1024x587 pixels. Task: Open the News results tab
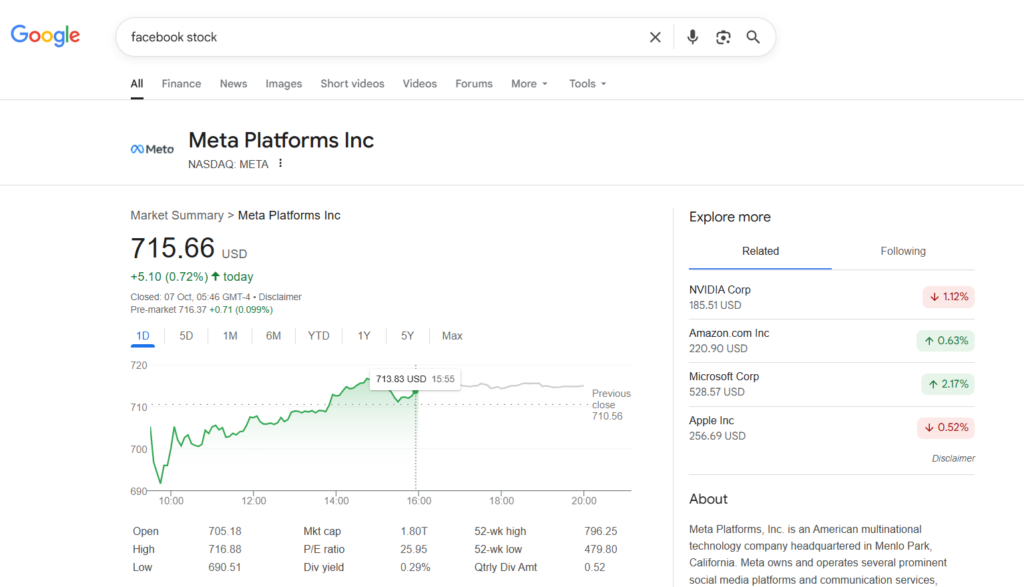[x=233, y=84]
